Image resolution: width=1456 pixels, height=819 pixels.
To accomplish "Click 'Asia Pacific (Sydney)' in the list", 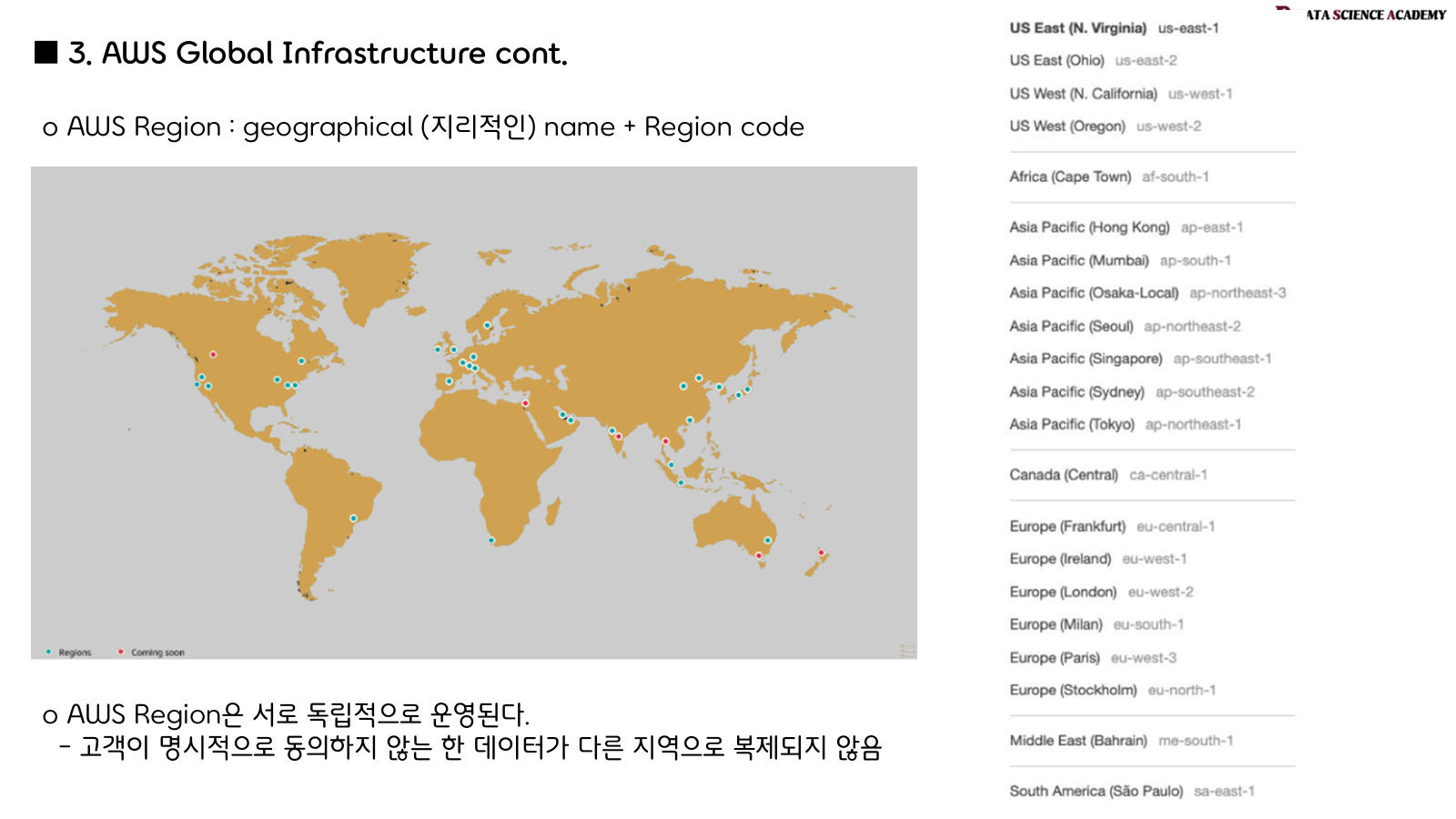I will [x=1077, y=392].
